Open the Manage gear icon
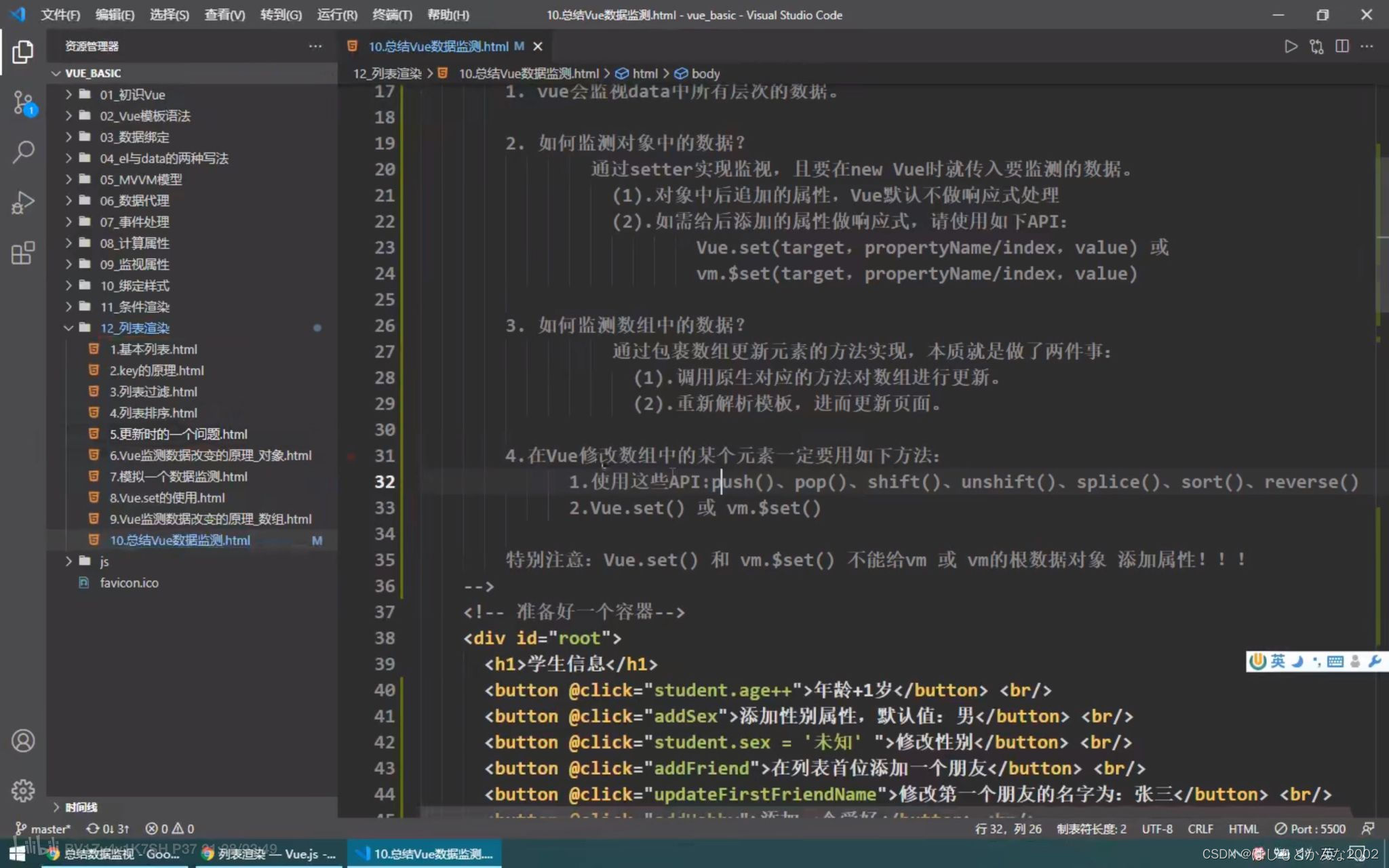1389x868 pixels. point(23,791)
